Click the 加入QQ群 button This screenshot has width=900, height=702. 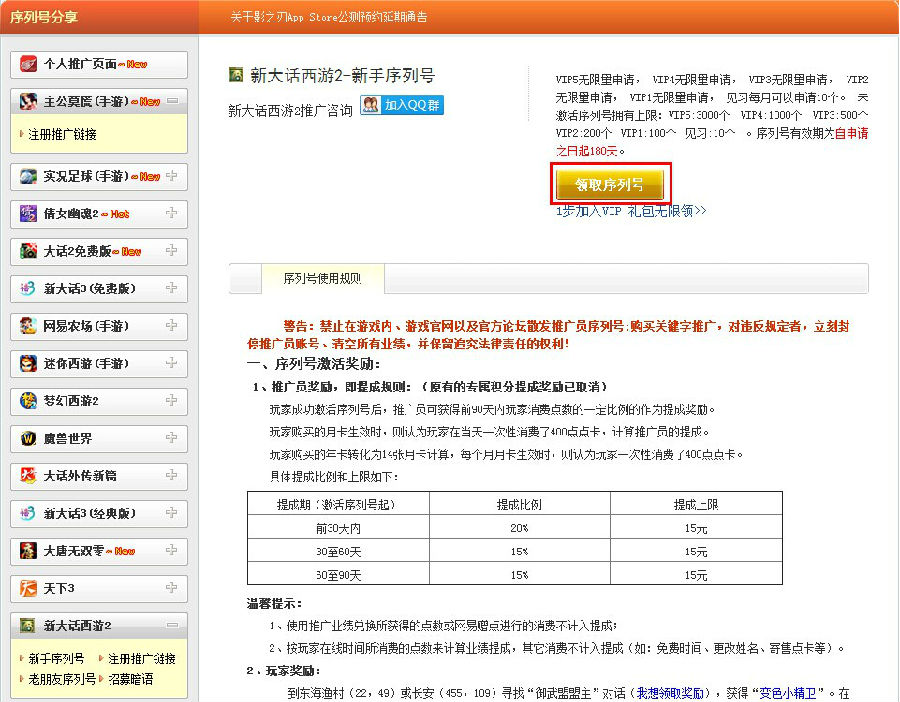coord(402,105)
